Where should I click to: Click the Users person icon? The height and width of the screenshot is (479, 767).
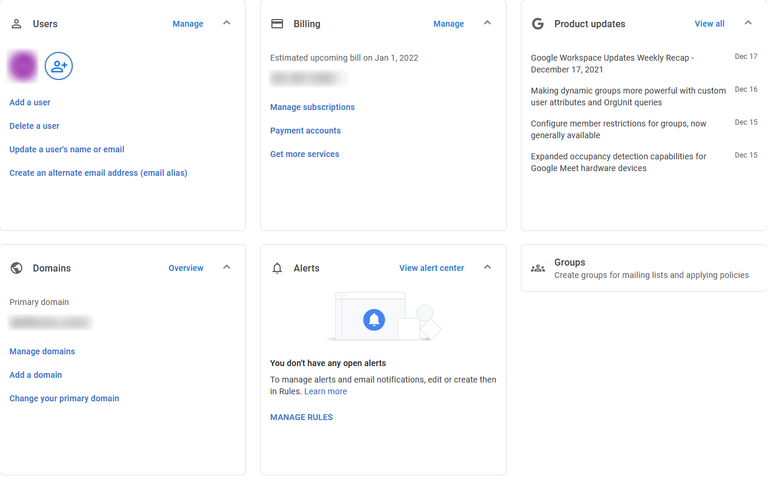(16, 23)
